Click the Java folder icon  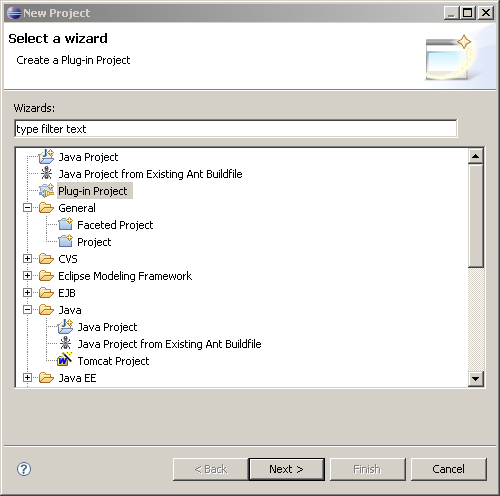[x=46, y=310]
